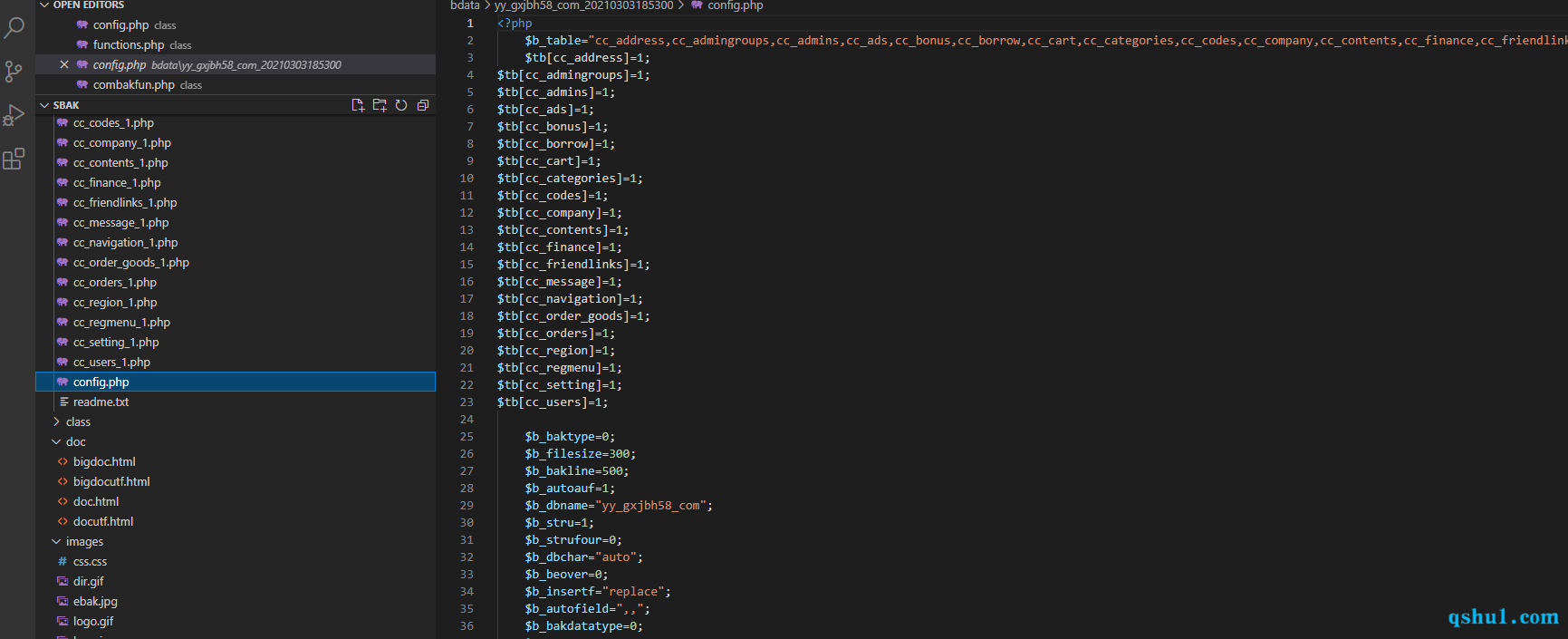This screenshot has width=1568, height=639.
Task: Open the Source Control view
Action: click(14, 72)
